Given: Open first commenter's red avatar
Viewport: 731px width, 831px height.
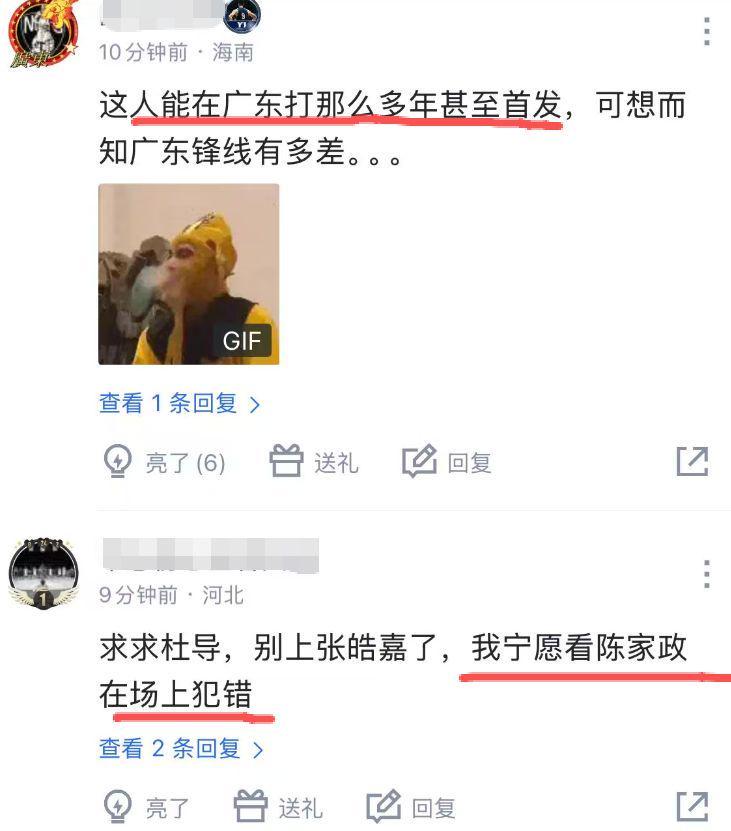Looking at the screenshot, I should click(x=43, y=33).
